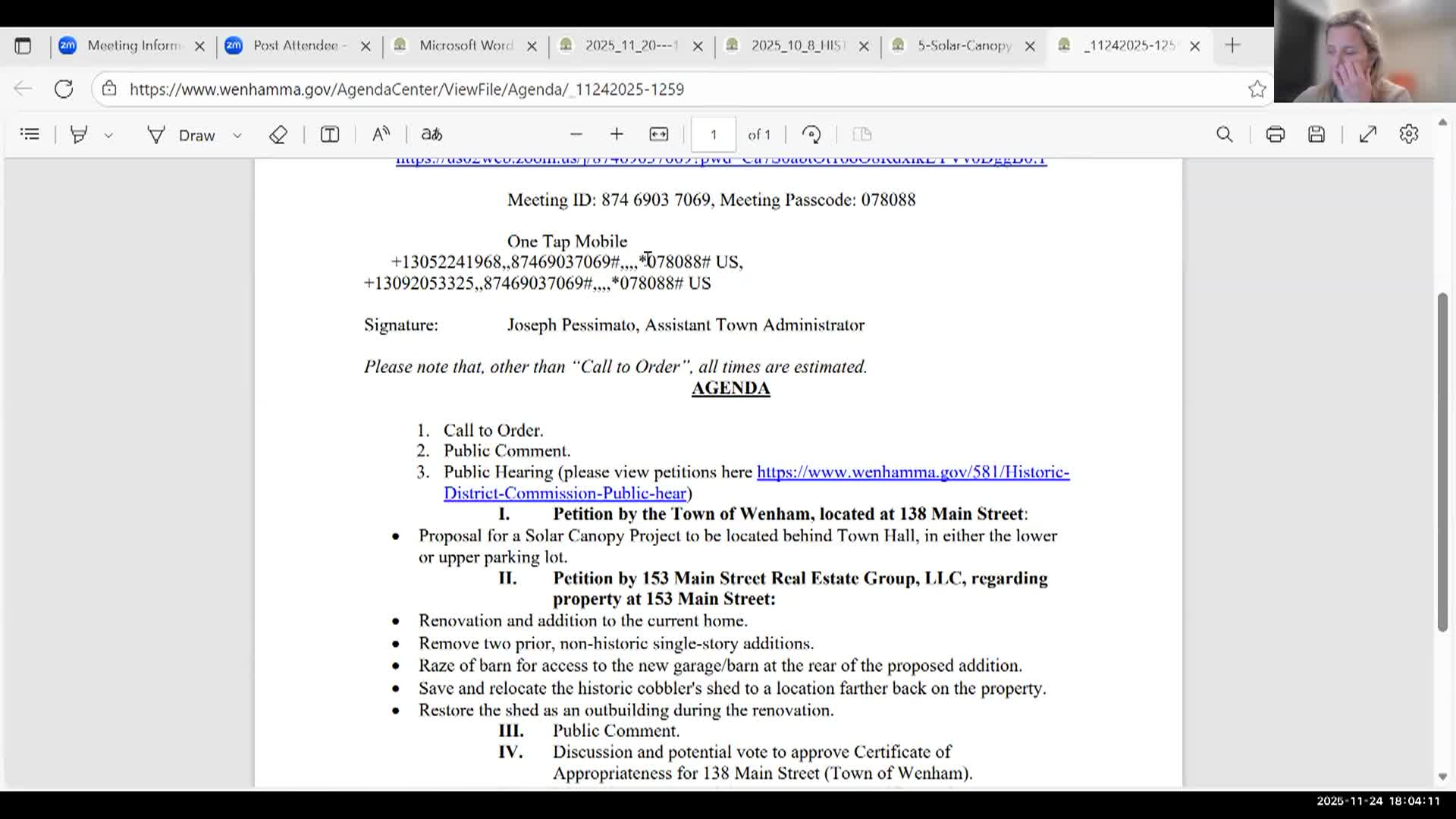
Task: Switch to the Post Attendee tab
Action: (295, 45)
